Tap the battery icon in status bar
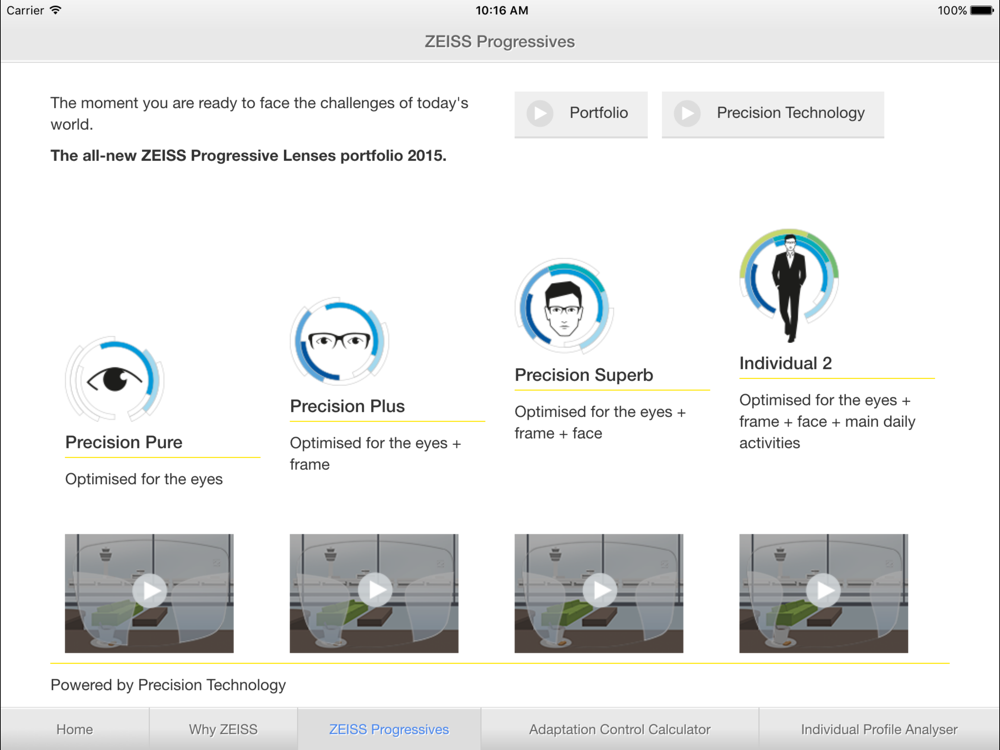This screenshot has width=1000, height=750. (982, 10)
